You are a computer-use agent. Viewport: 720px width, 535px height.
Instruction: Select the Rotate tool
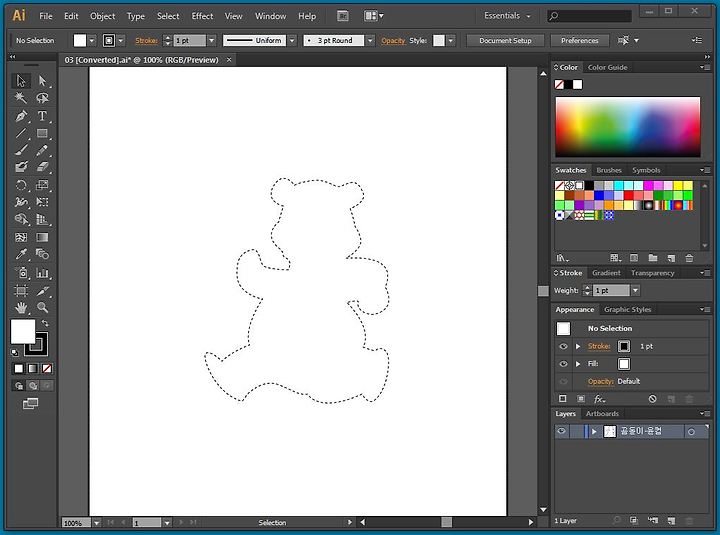pyautogui.click(x=21, y=185)
